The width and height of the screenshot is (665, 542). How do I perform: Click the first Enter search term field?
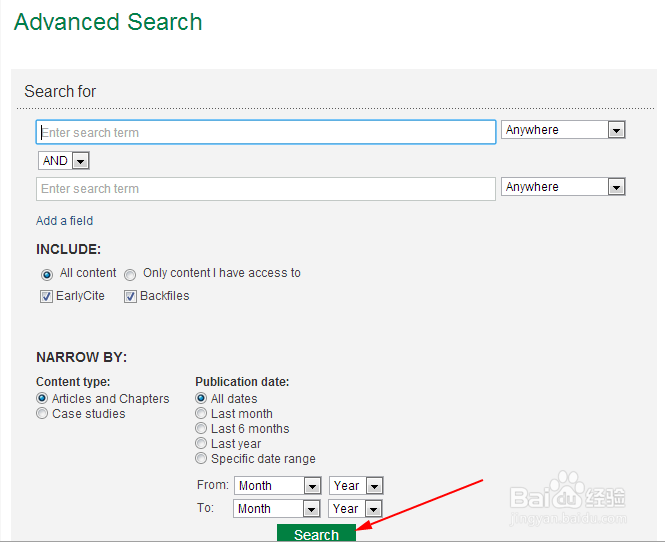[x=266, y=132]
